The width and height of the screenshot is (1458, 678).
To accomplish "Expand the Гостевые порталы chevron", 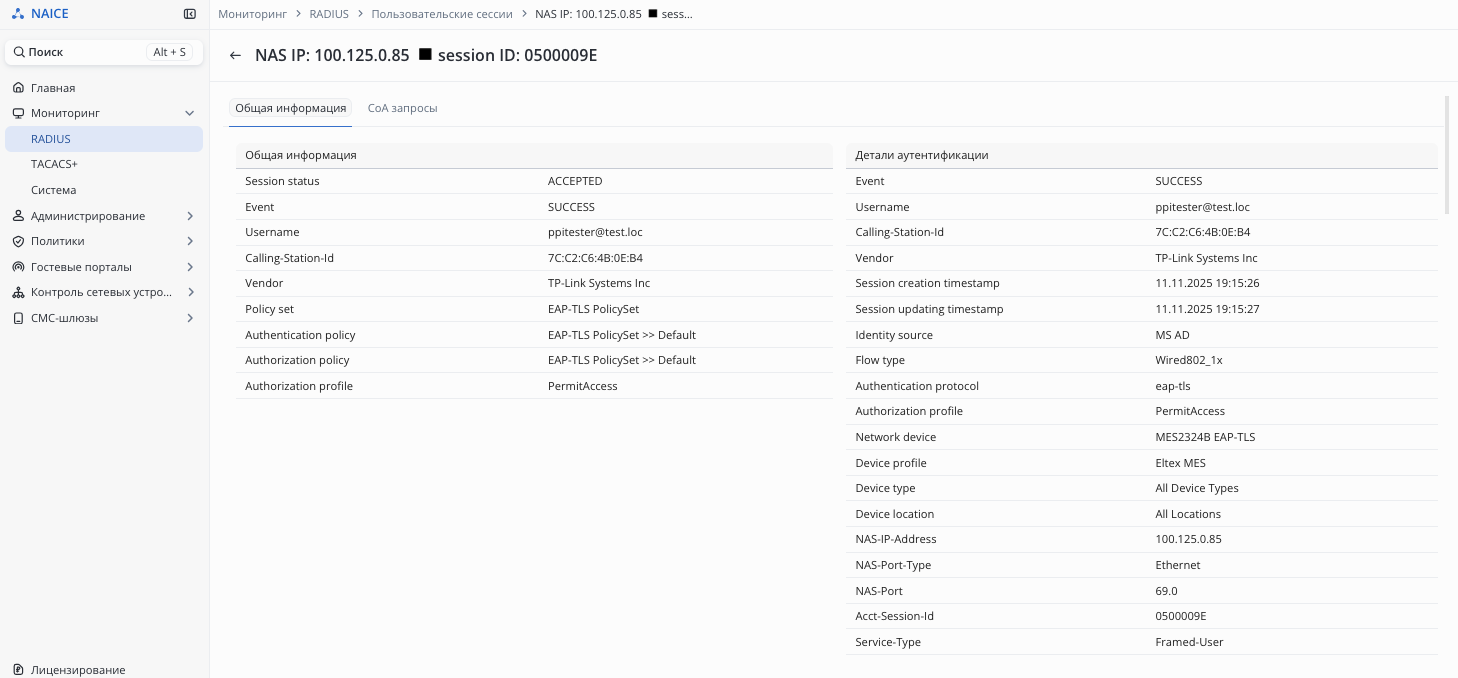I will click(x=190, y=267).
